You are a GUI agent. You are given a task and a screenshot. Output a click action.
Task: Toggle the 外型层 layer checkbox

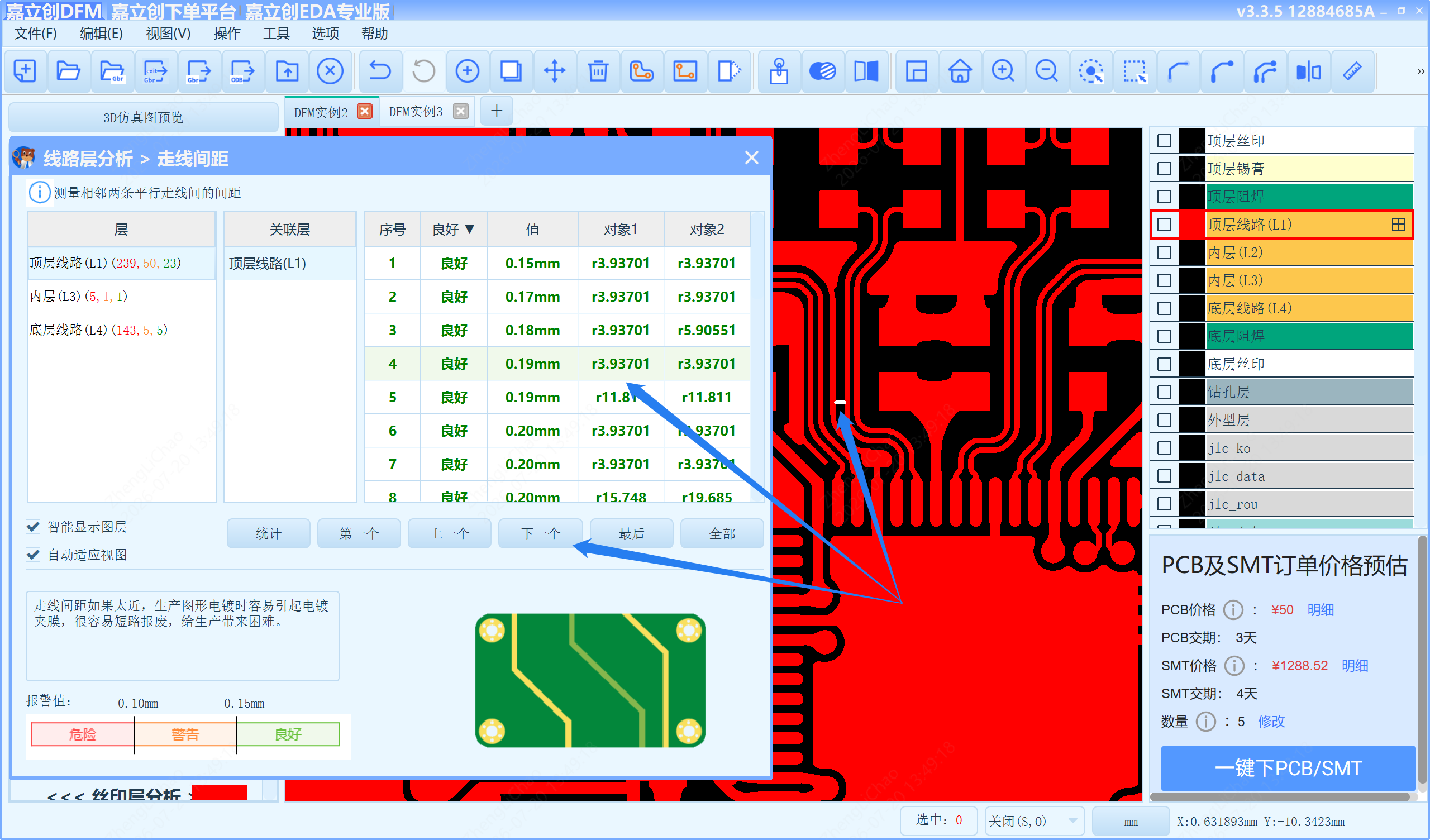pos(1164,419)
